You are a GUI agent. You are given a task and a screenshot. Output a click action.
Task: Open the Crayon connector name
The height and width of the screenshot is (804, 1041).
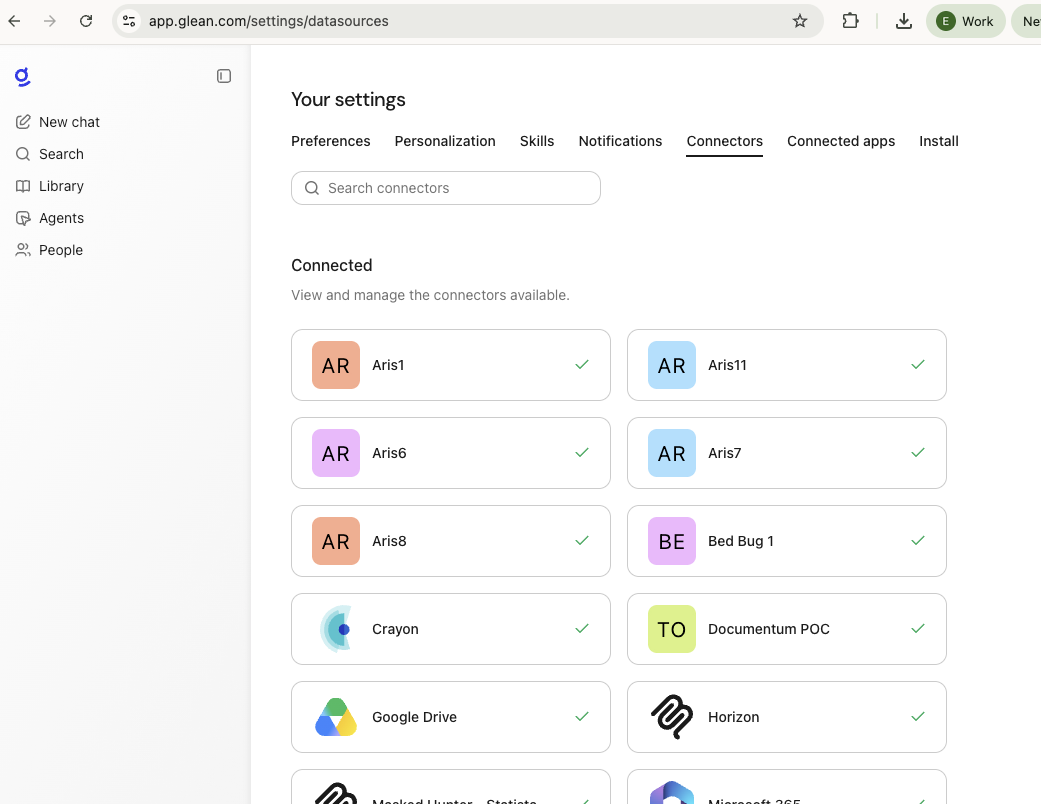(x=395, y=629)
